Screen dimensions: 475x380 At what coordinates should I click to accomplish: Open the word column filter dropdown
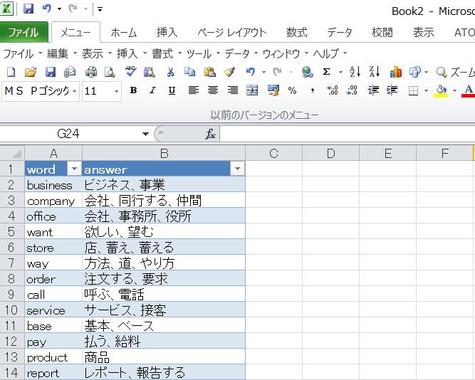click(x=74, y=169)
